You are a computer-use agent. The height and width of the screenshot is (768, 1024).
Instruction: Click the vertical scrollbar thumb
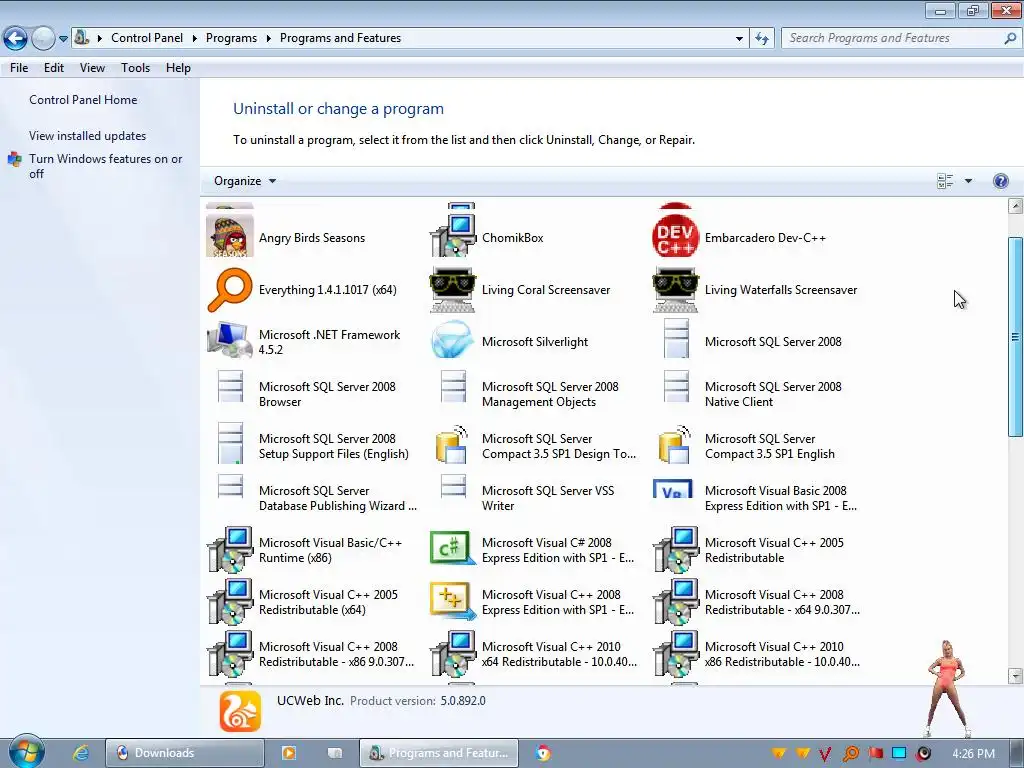(x=1015, y=337)
